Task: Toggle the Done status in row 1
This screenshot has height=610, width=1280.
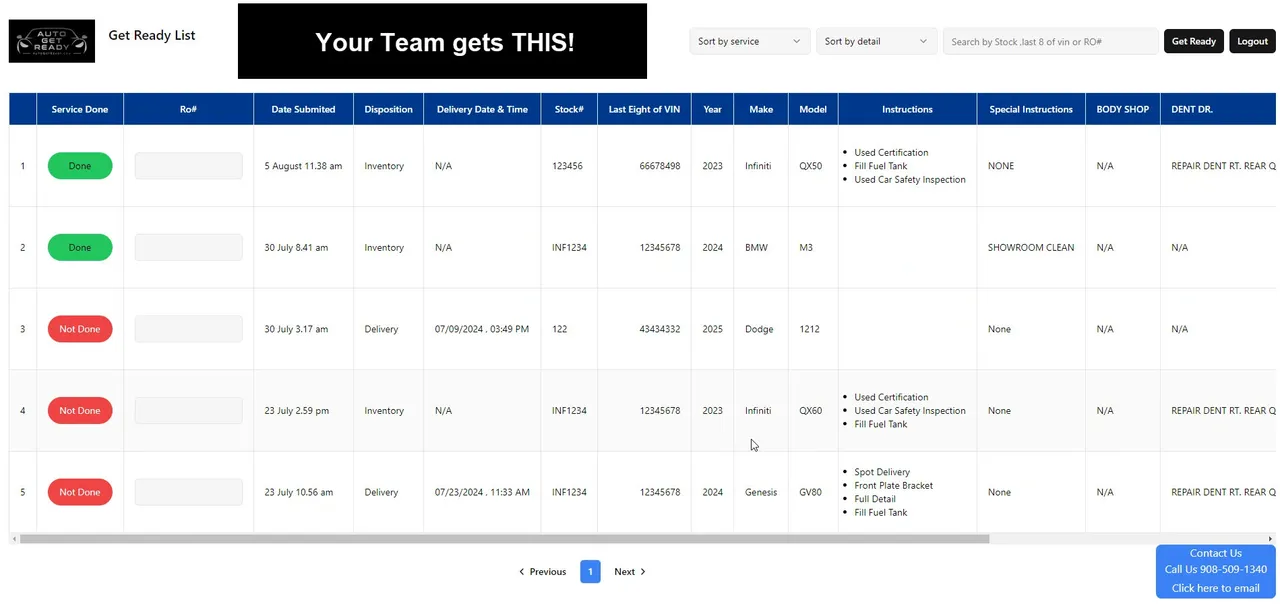Action: coord(80,166)
